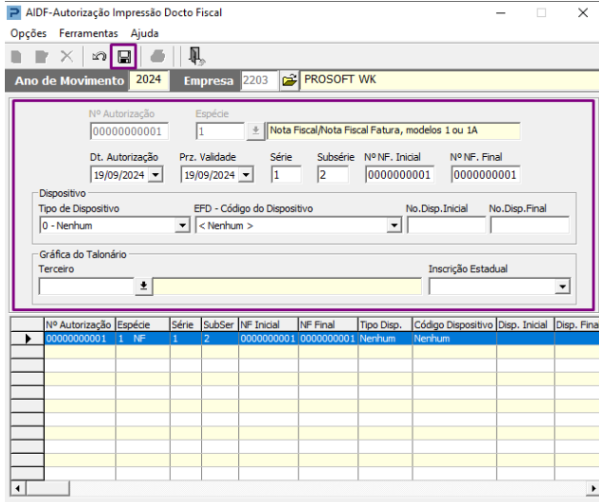
Task: Open the Ferramentas menu
Action: coord(89,34)
